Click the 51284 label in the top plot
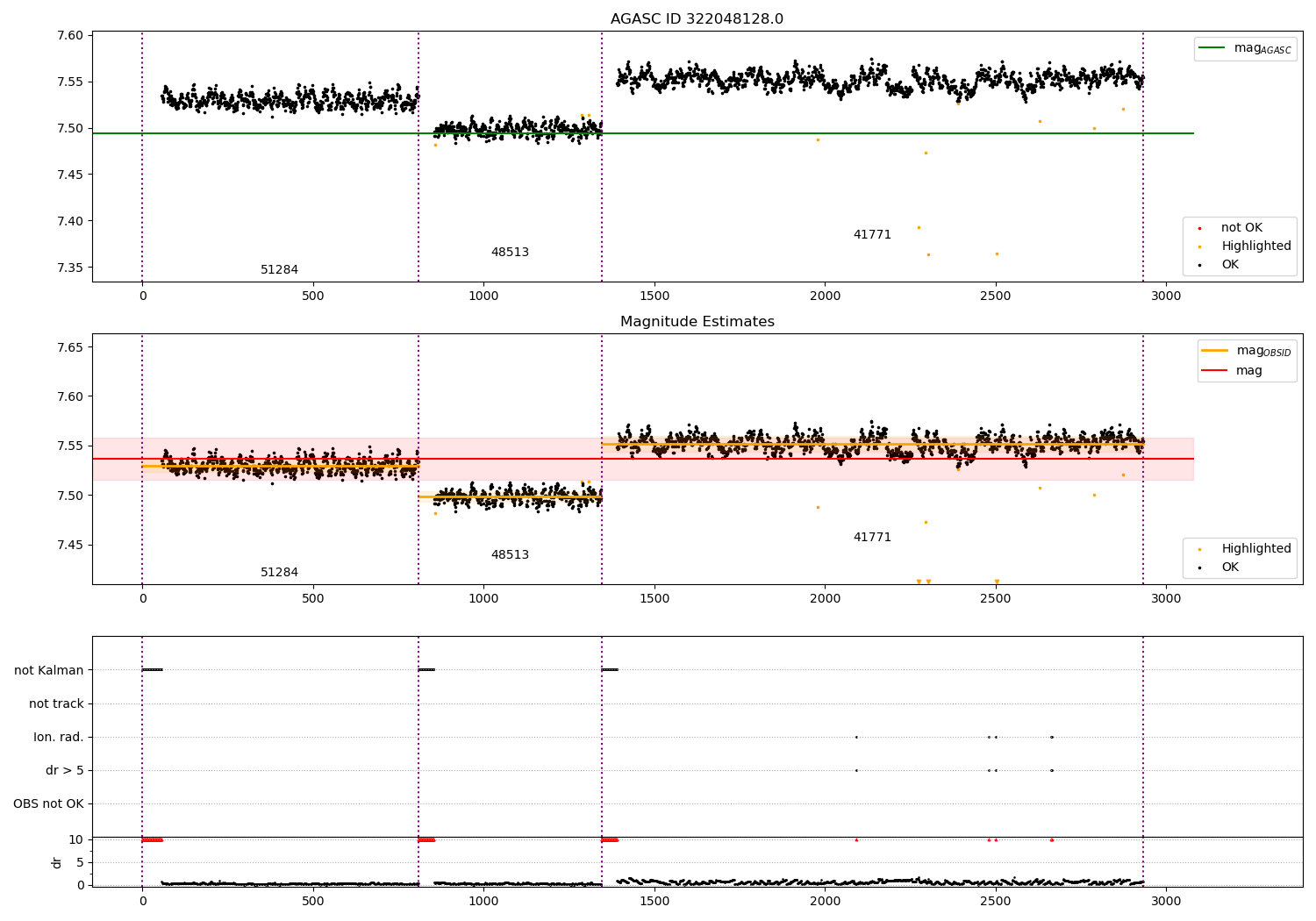The height and width of the screenshot is (921, 1316). click(x=279, y=270)
